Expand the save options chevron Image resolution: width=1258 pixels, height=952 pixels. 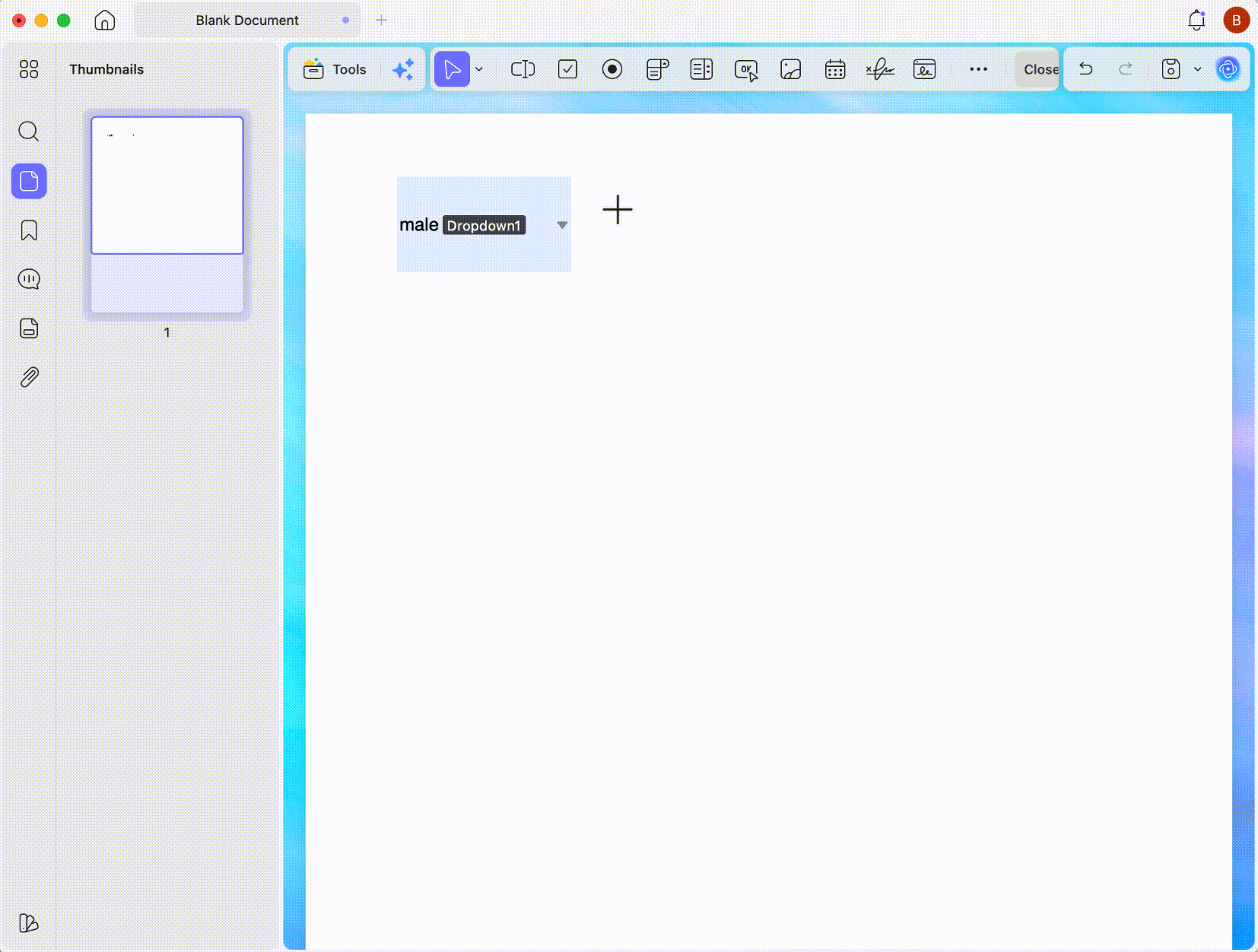(1198, 69)
